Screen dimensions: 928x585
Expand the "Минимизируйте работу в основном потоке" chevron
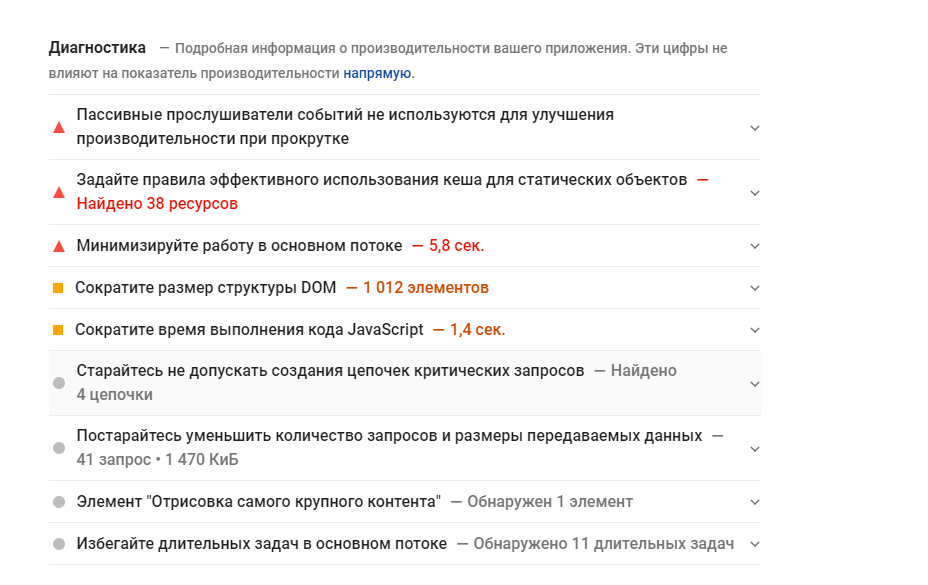coord(755,246)
